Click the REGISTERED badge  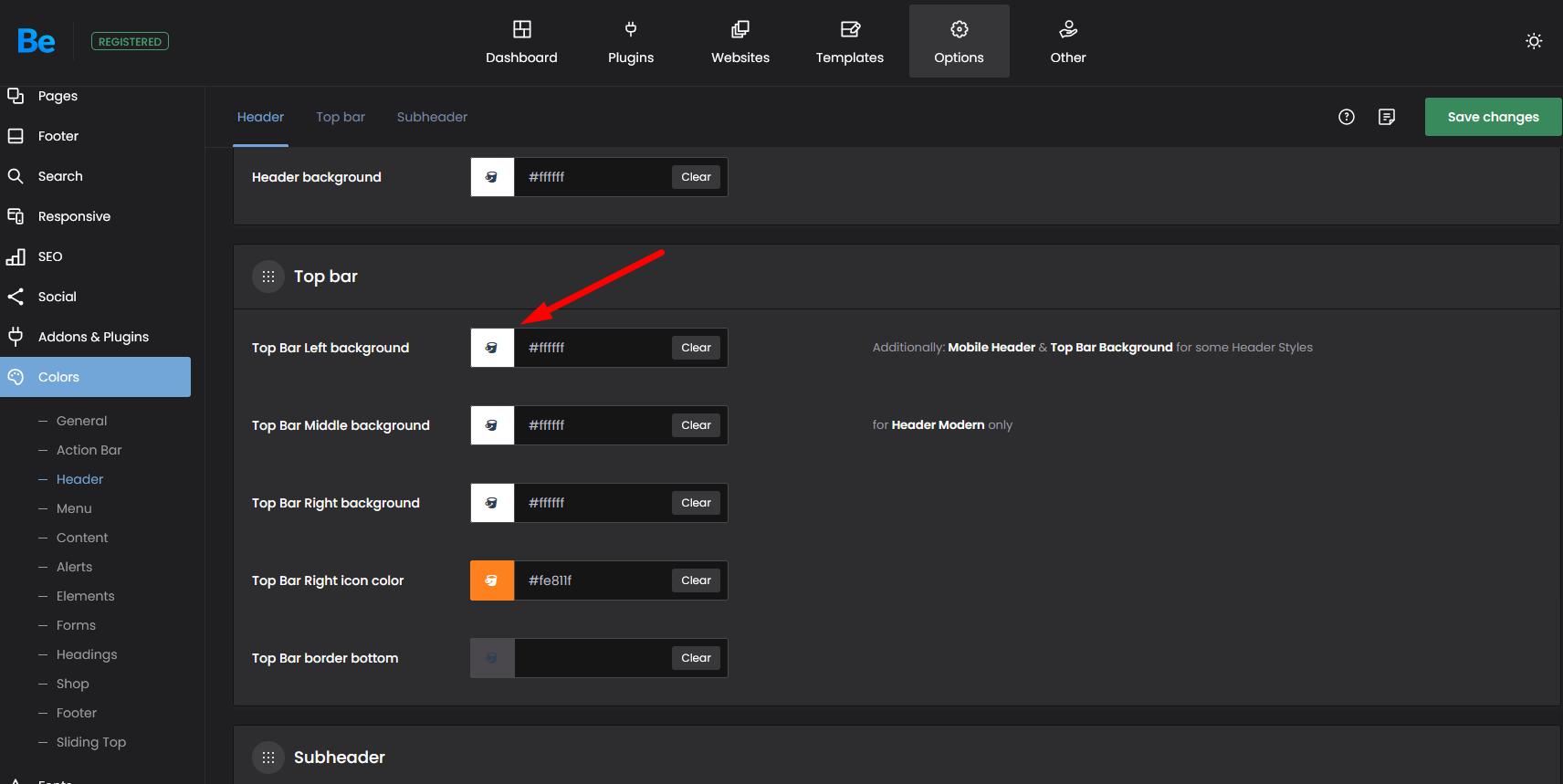coord(130,42)
